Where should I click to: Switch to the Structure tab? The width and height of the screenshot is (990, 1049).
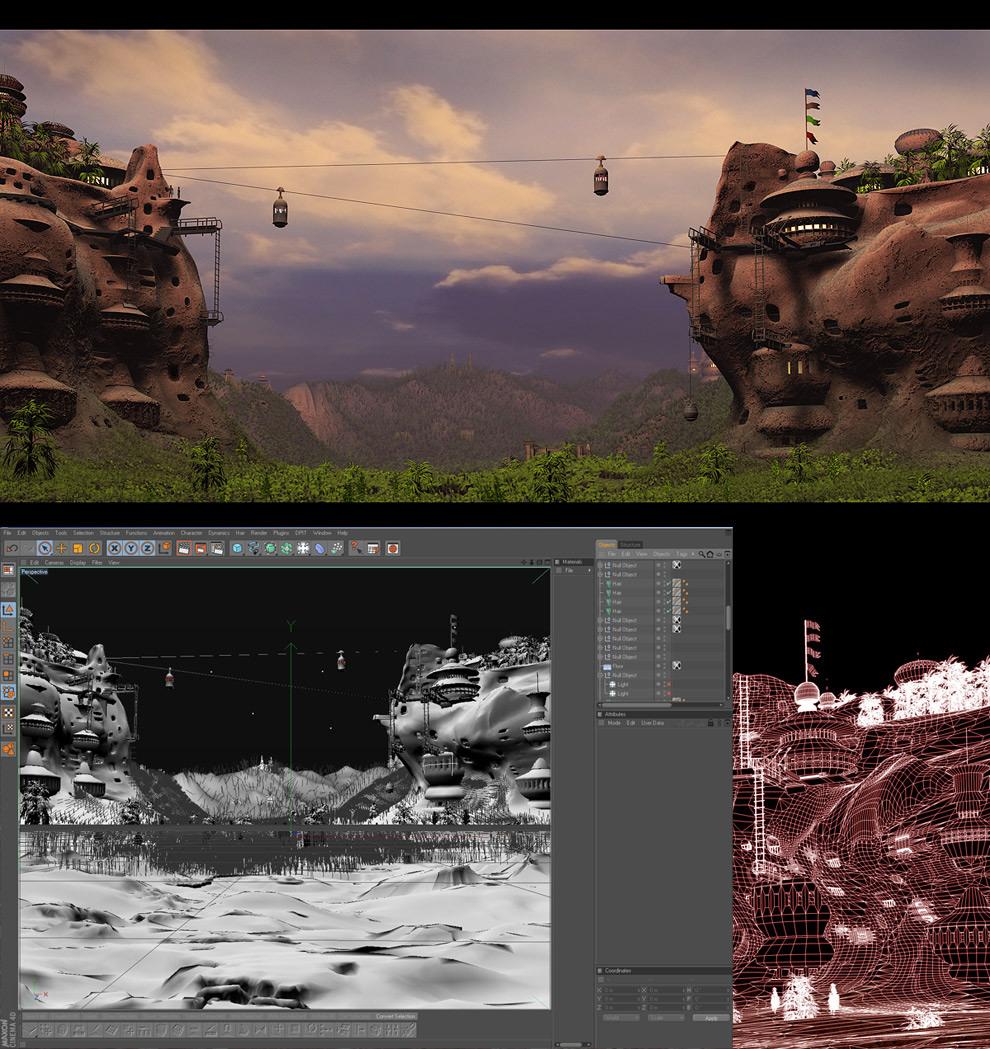[630, 545]
